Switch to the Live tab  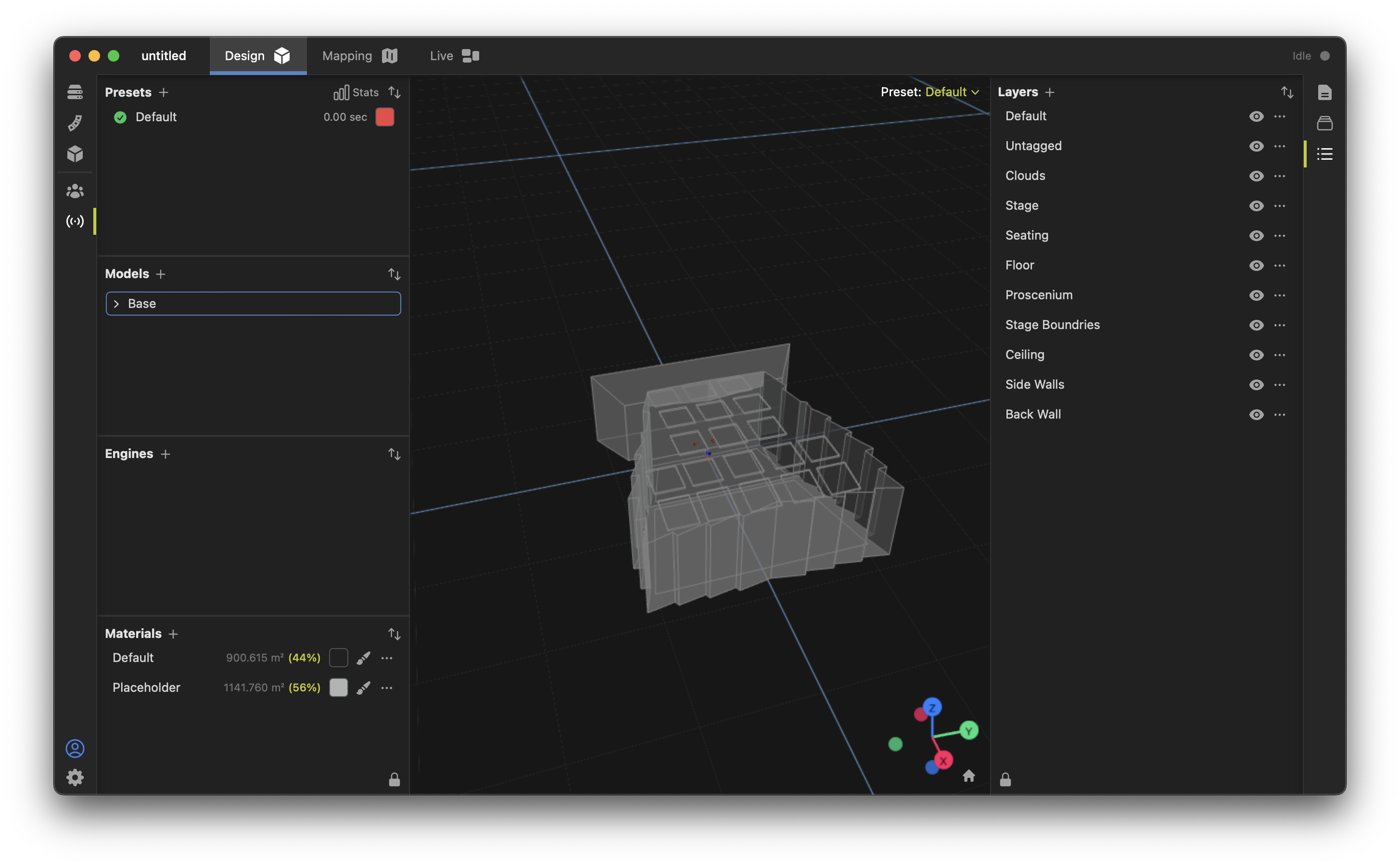coord(454,55)
